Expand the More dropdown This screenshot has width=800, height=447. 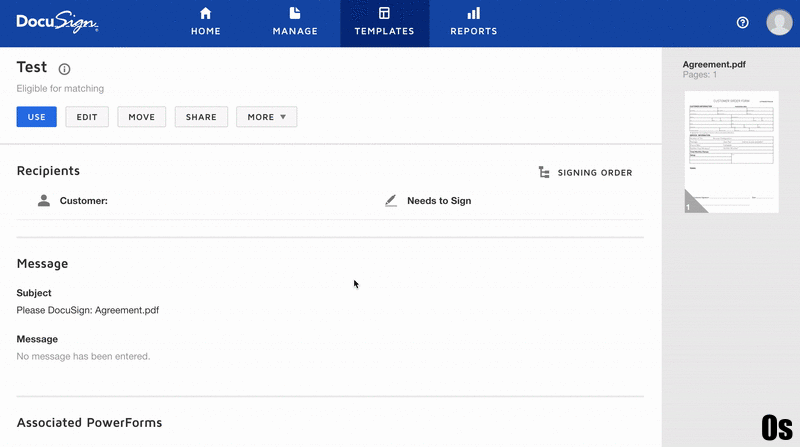click(x=266, y=117)
